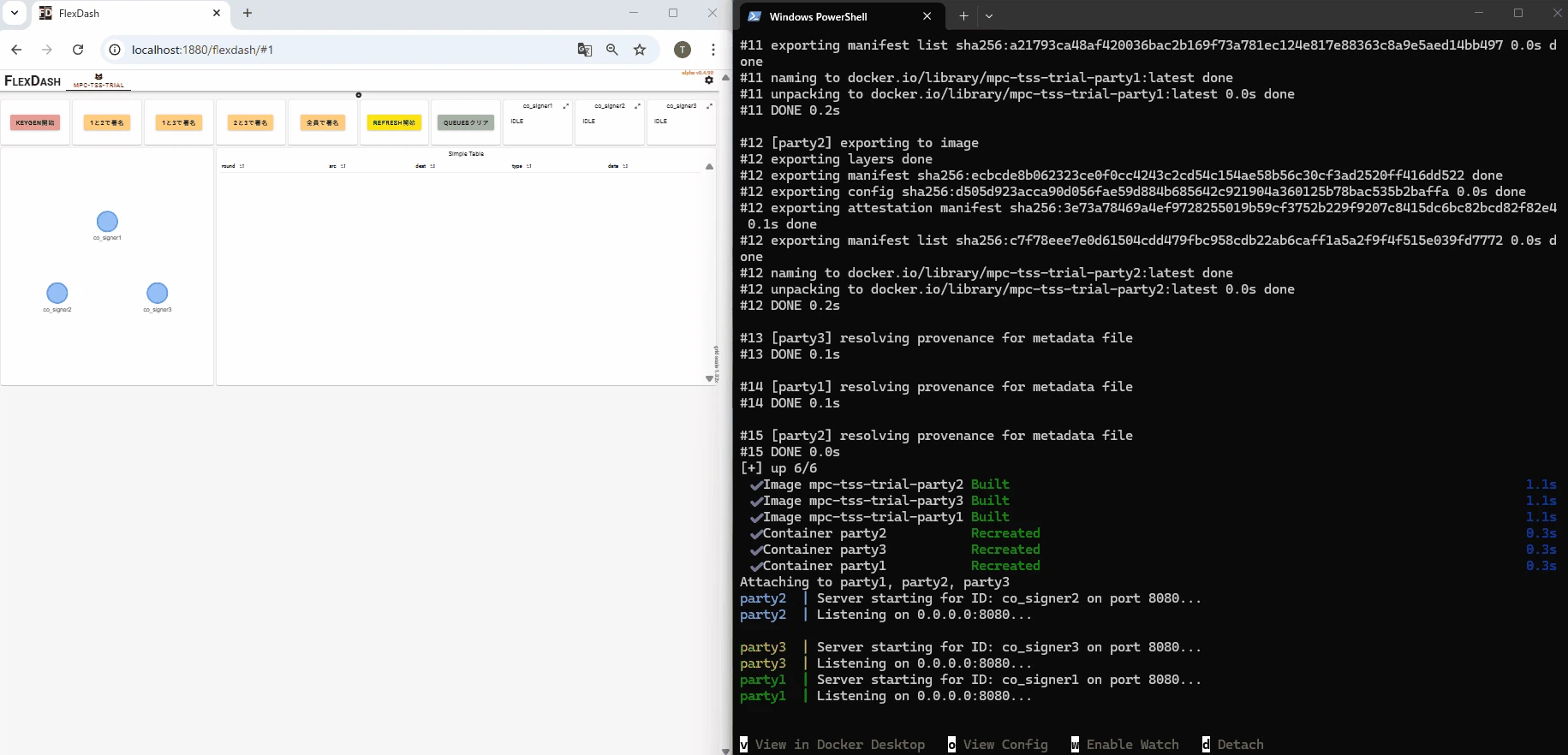Select the MPC-TSS-TRIAL dashboard tab

click(x=98, y=81)
